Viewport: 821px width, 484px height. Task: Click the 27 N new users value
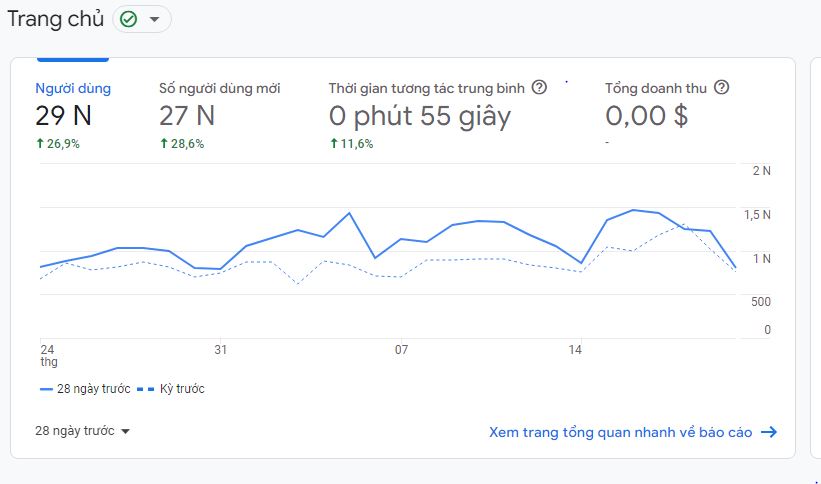coord(187,116)
